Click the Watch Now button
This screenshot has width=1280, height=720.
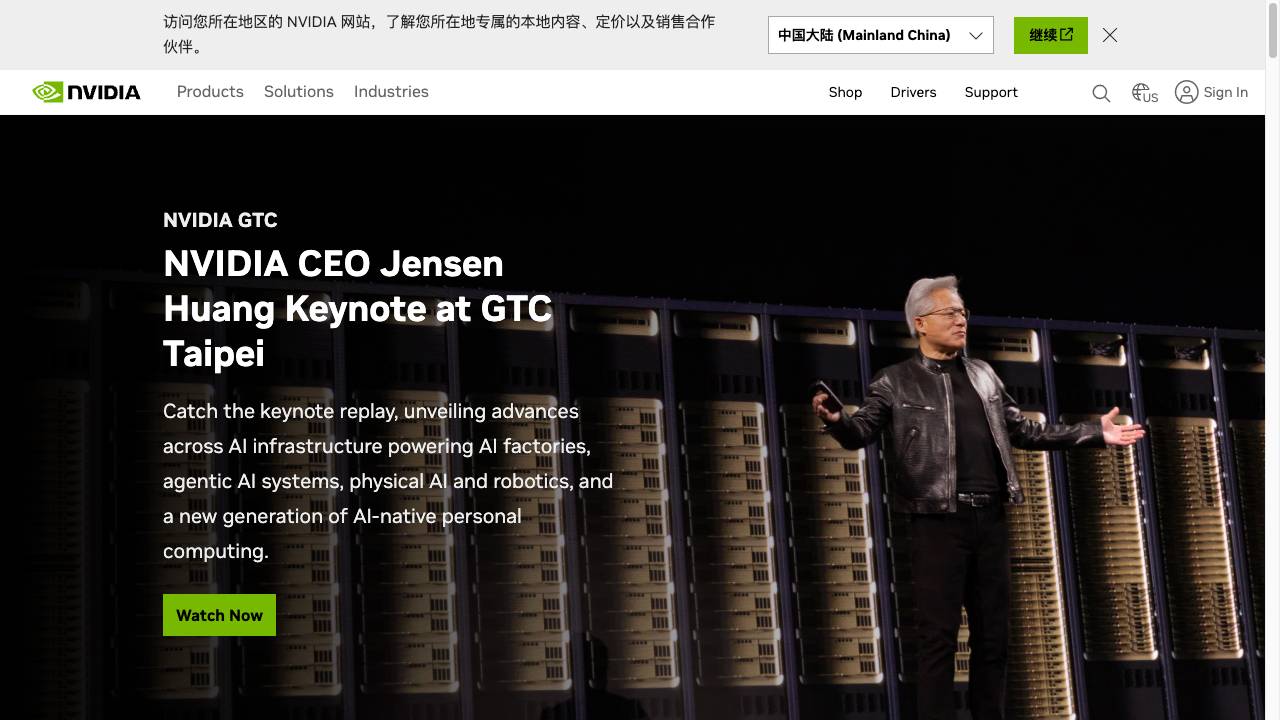[219, 615]
